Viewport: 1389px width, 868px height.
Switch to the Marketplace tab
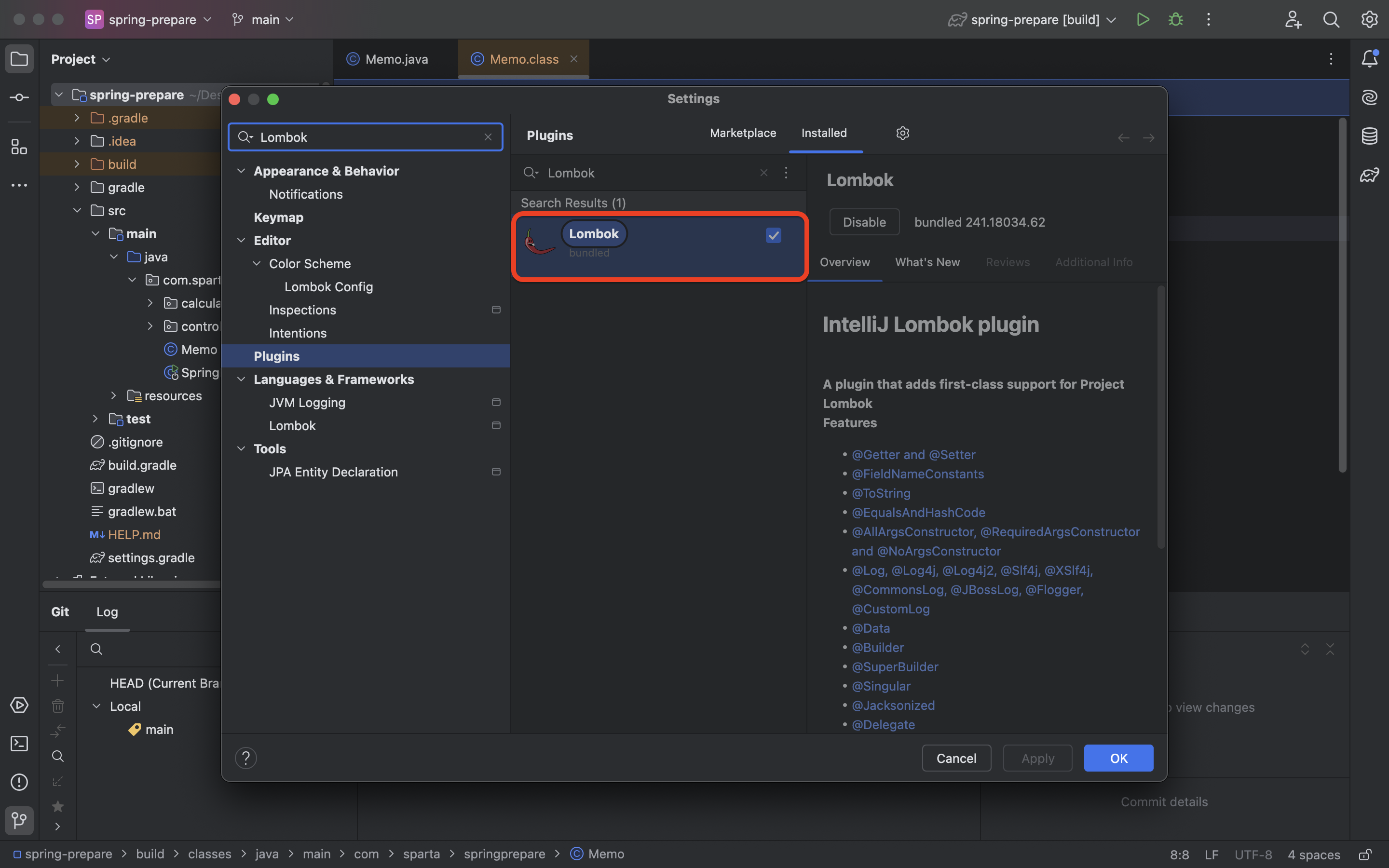743,133
